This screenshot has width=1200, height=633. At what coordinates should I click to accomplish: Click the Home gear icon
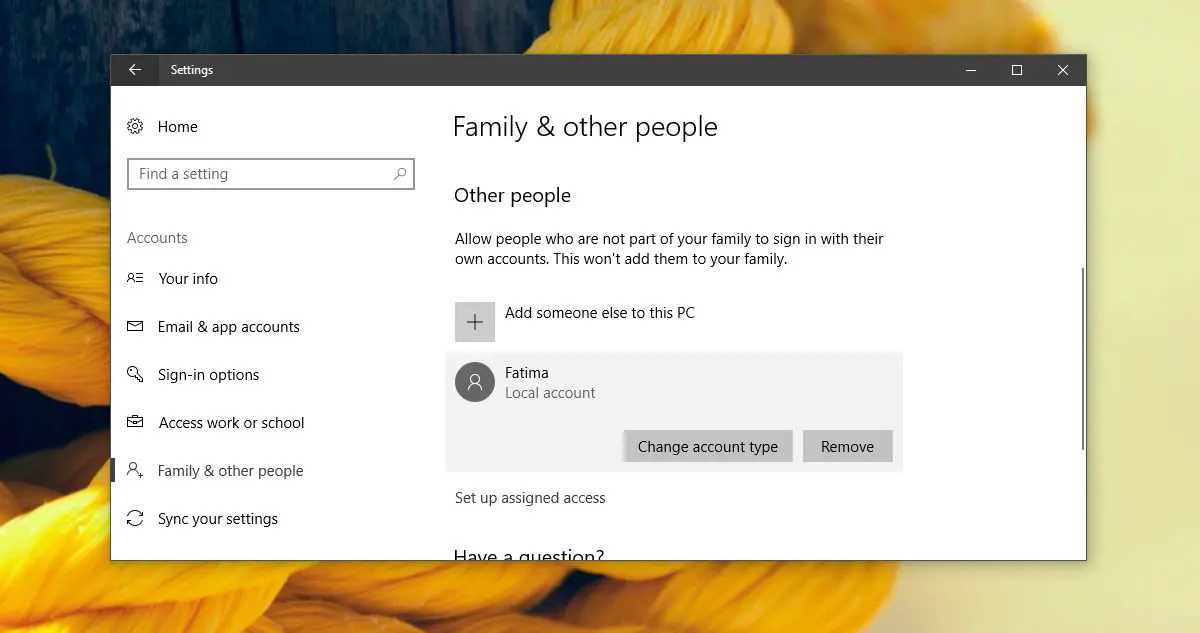click(135, 127)
